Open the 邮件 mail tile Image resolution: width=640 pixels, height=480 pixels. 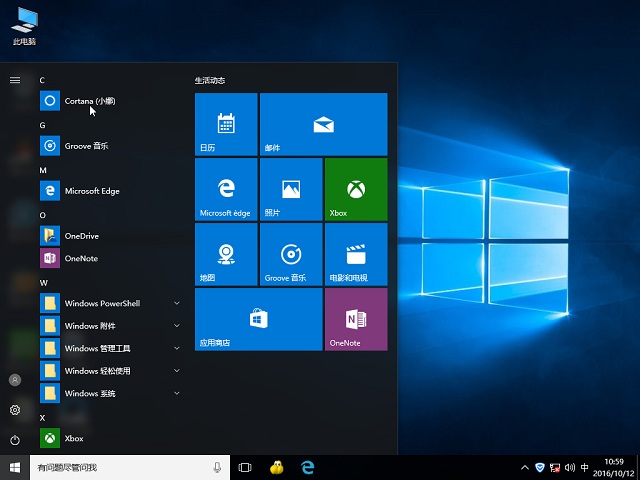coord(323,124)
